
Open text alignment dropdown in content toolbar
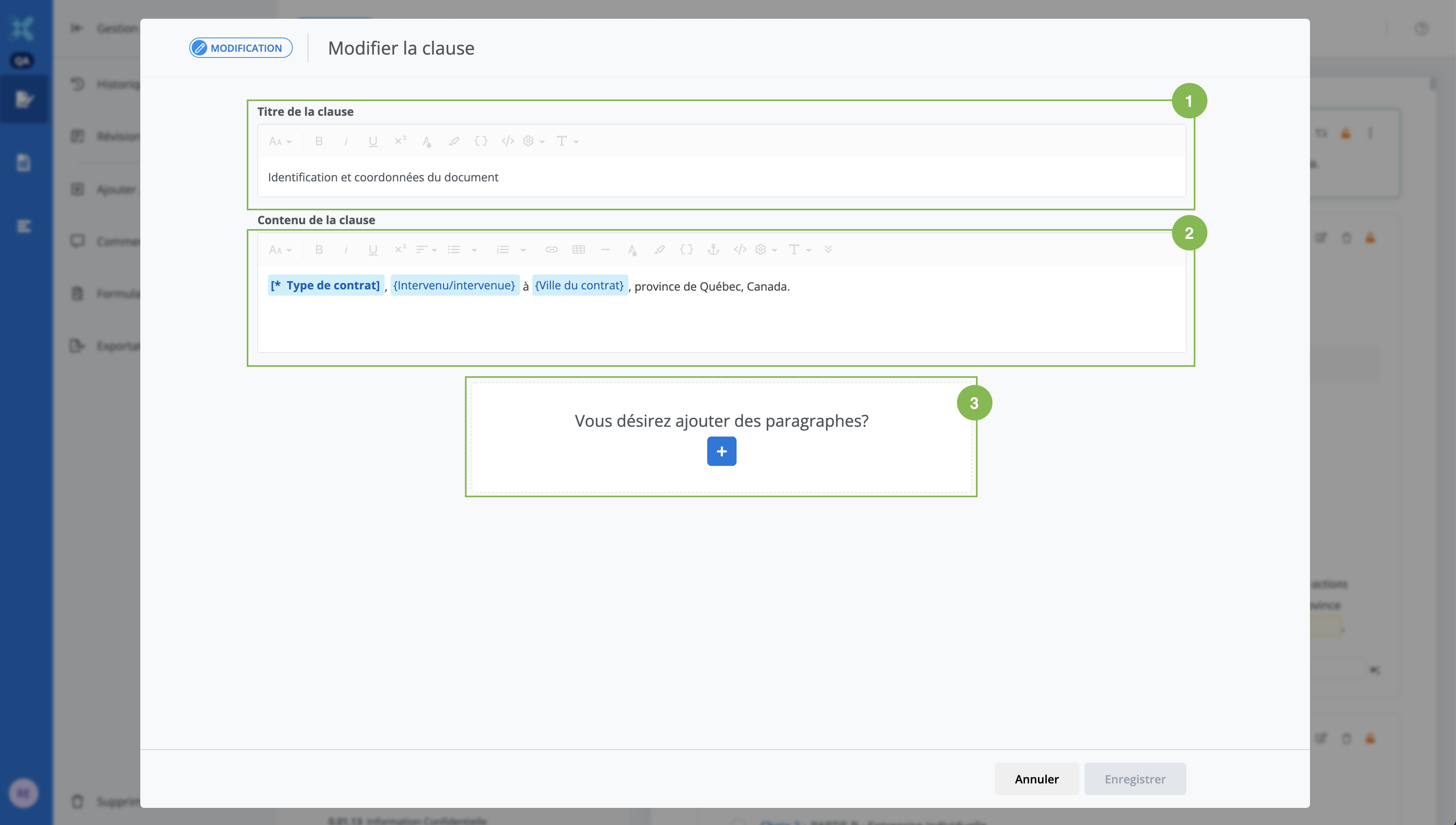(426, 250)
